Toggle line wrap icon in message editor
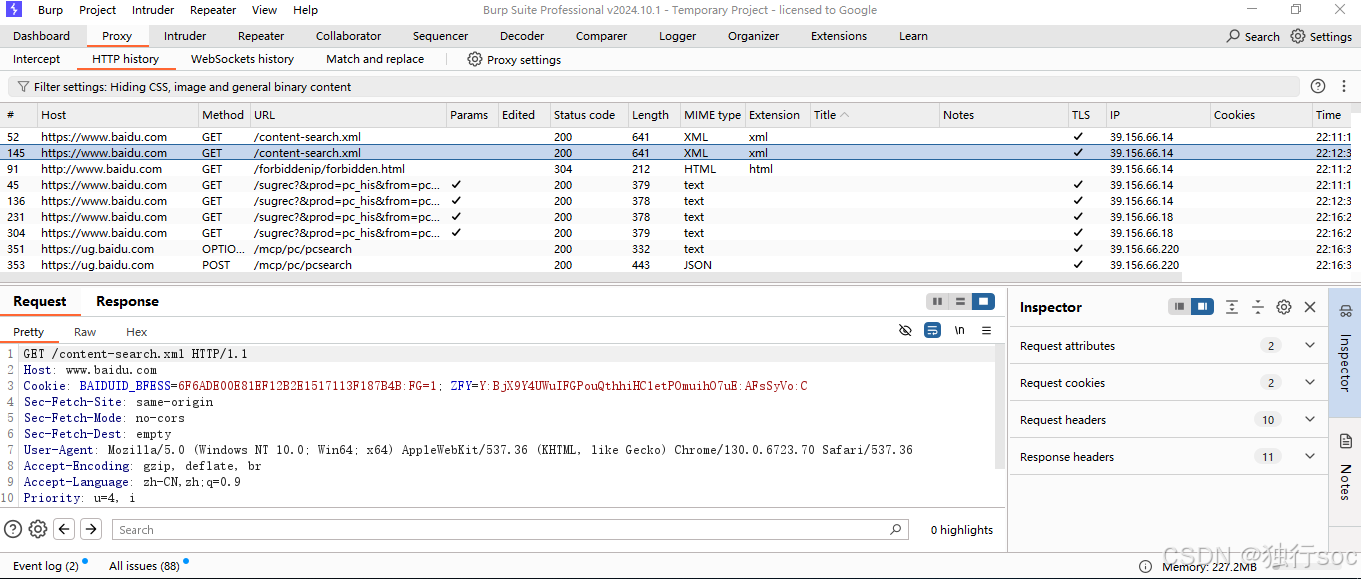The height and width of the screenshot is (579, 1361). 932,330
